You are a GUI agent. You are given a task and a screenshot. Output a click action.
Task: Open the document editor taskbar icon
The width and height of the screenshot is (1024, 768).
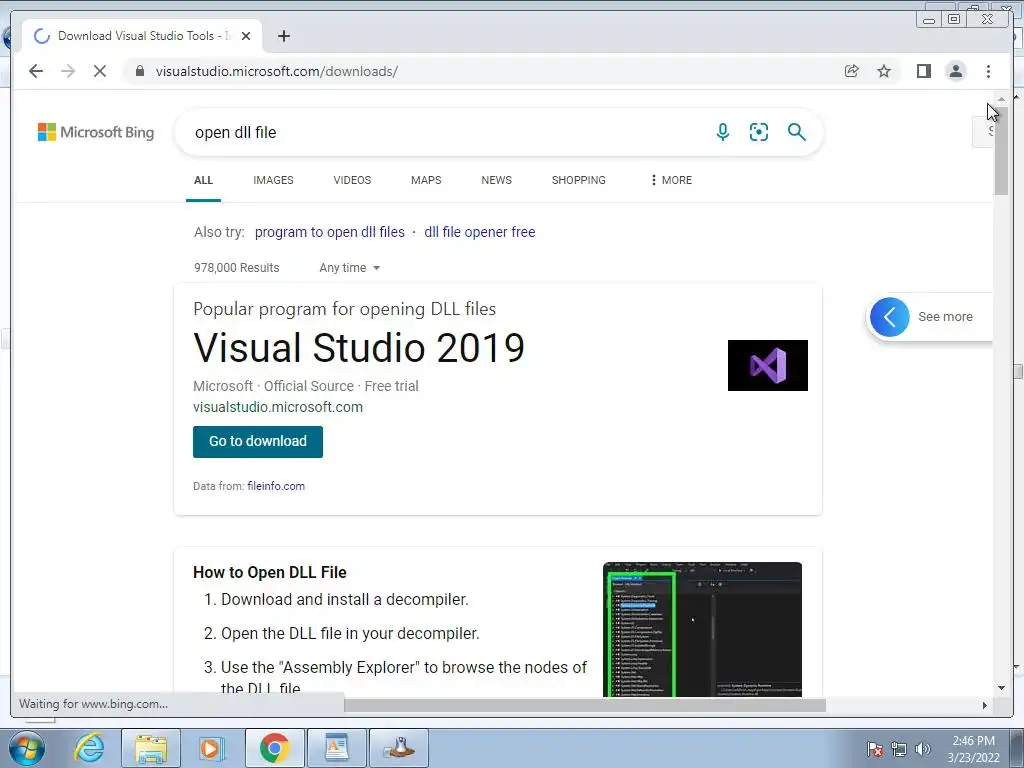tap(336, 748)
